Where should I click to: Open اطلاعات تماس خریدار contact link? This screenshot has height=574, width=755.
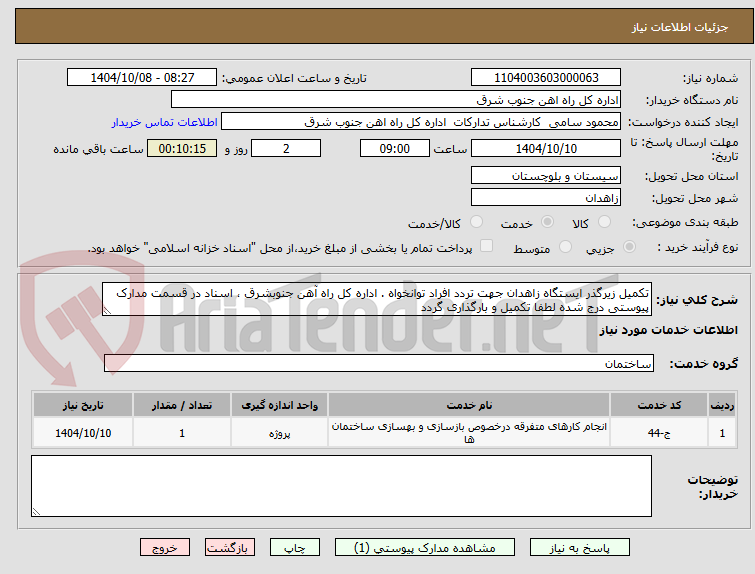pyautogui.click(x=165, y=122)
